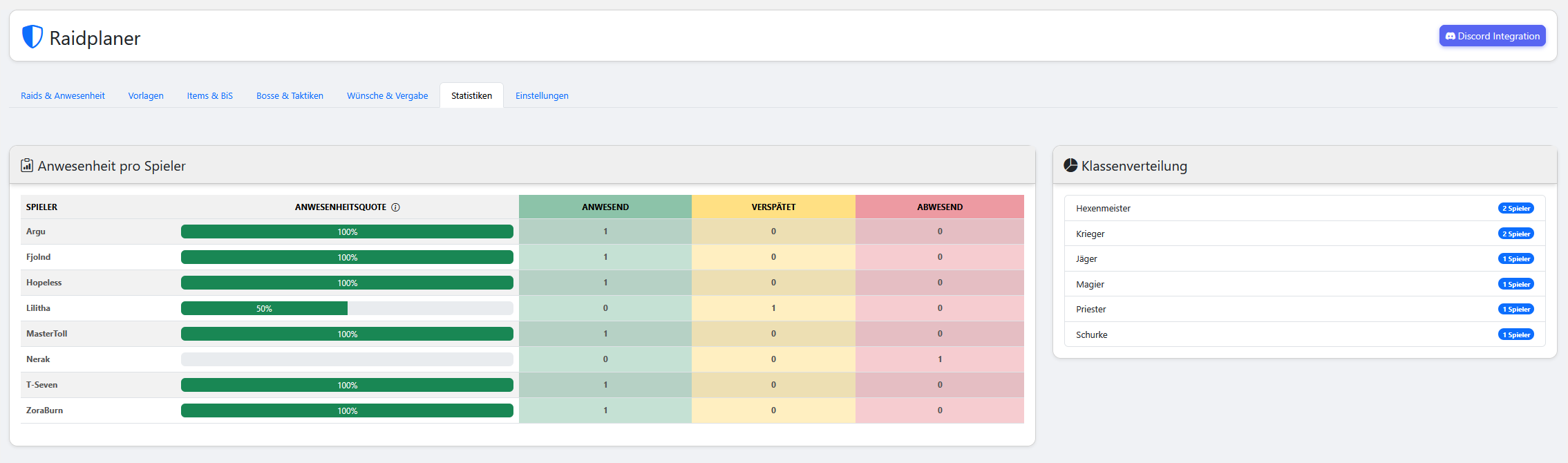Open the Vorlagen tab
Viewport: 1568px width, 463px height.
(146, 96)
